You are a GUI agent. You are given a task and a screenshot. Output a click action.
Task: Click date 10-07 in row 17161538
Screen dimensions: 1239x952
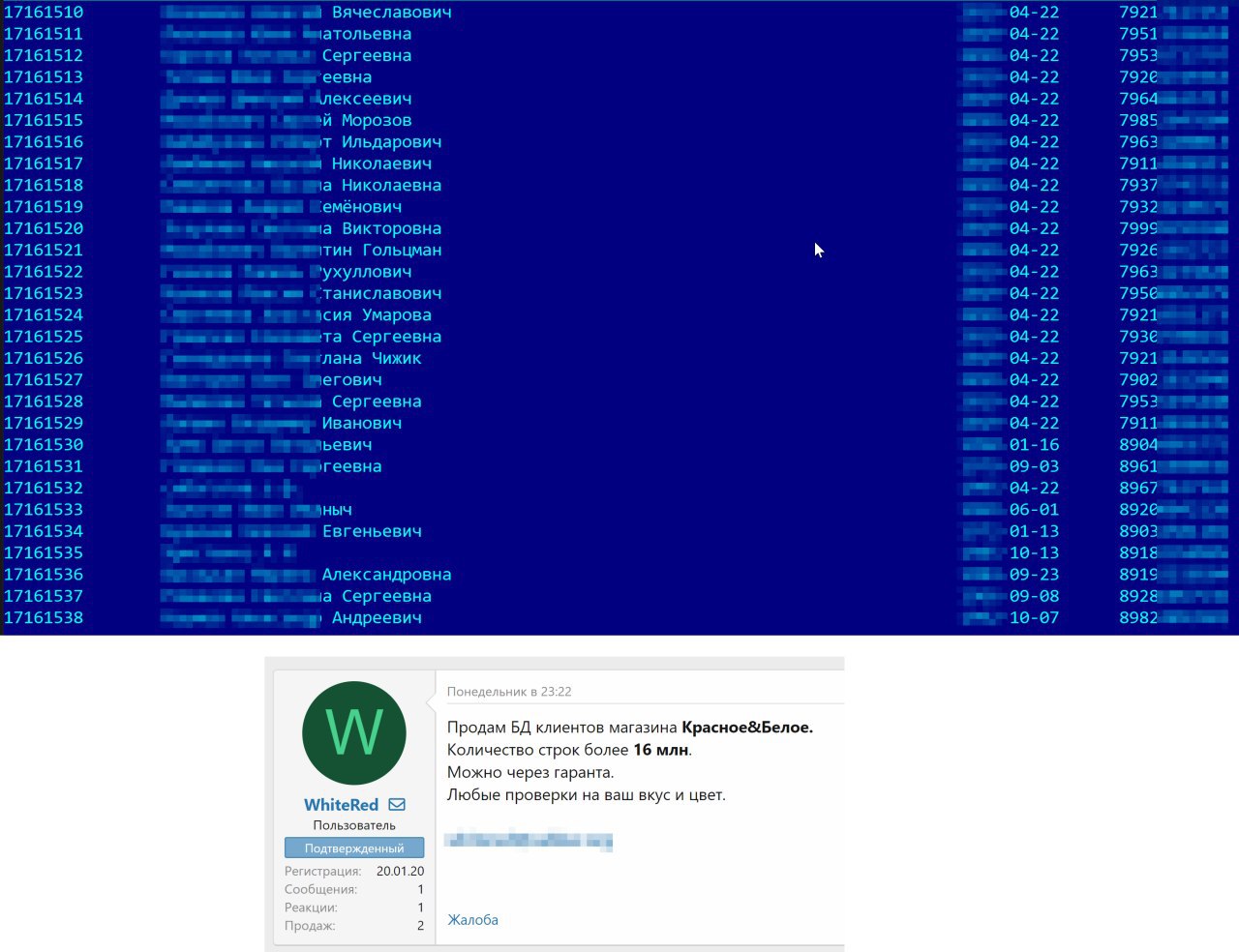click(x=1035, y=618)
